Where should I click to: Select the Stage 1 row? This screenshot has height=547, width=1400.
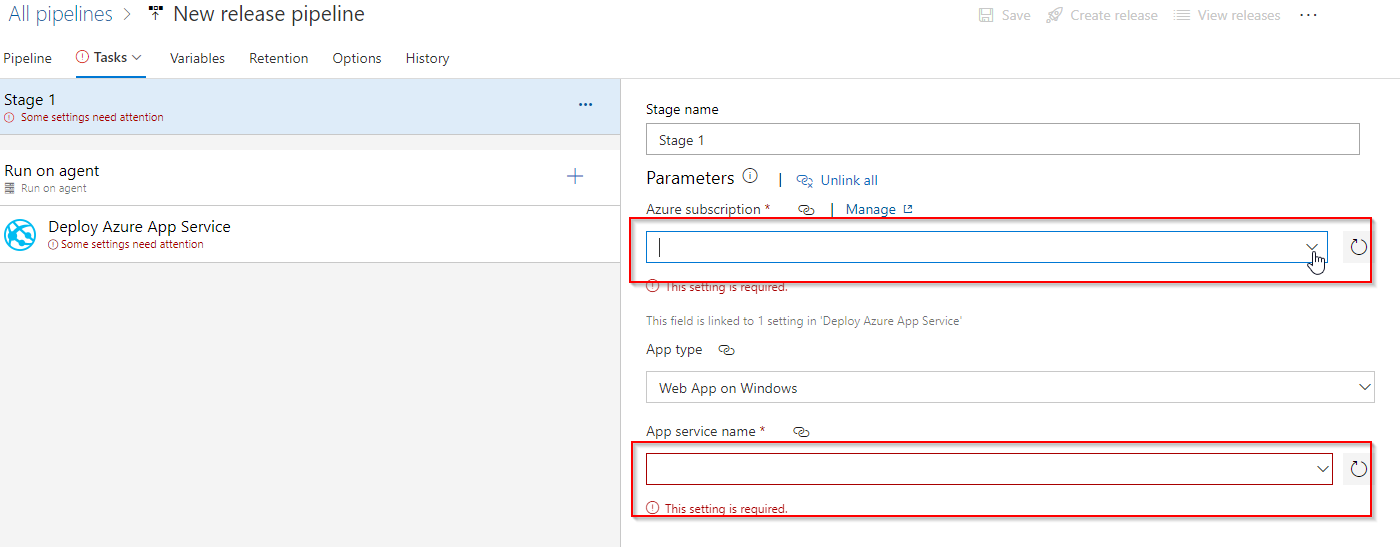310,106
